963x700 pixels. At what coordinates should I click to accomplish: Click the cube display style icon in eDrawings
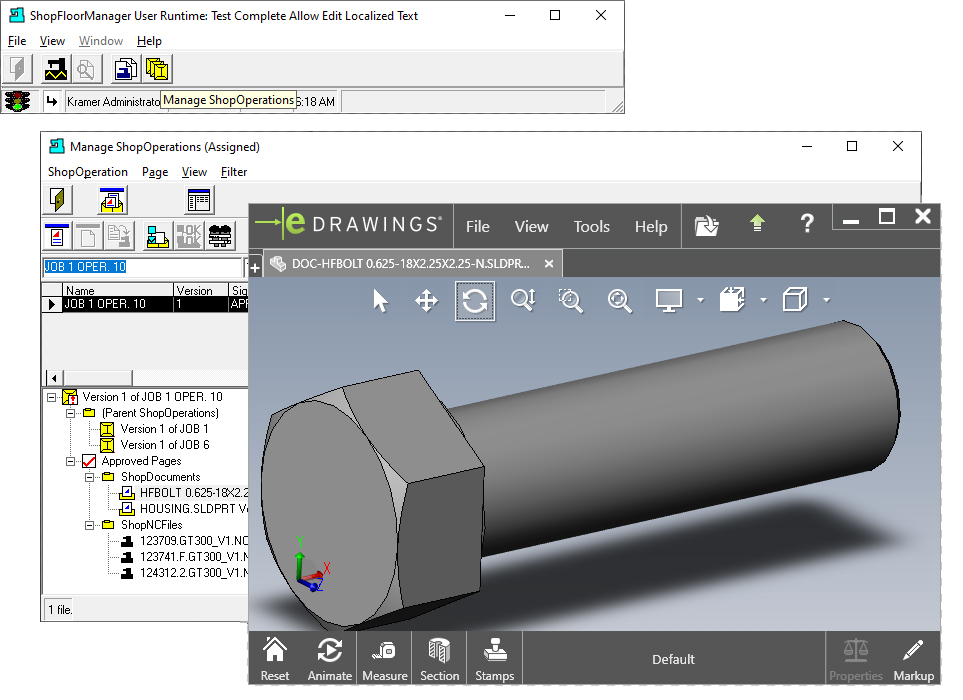[x=795, y=300]
